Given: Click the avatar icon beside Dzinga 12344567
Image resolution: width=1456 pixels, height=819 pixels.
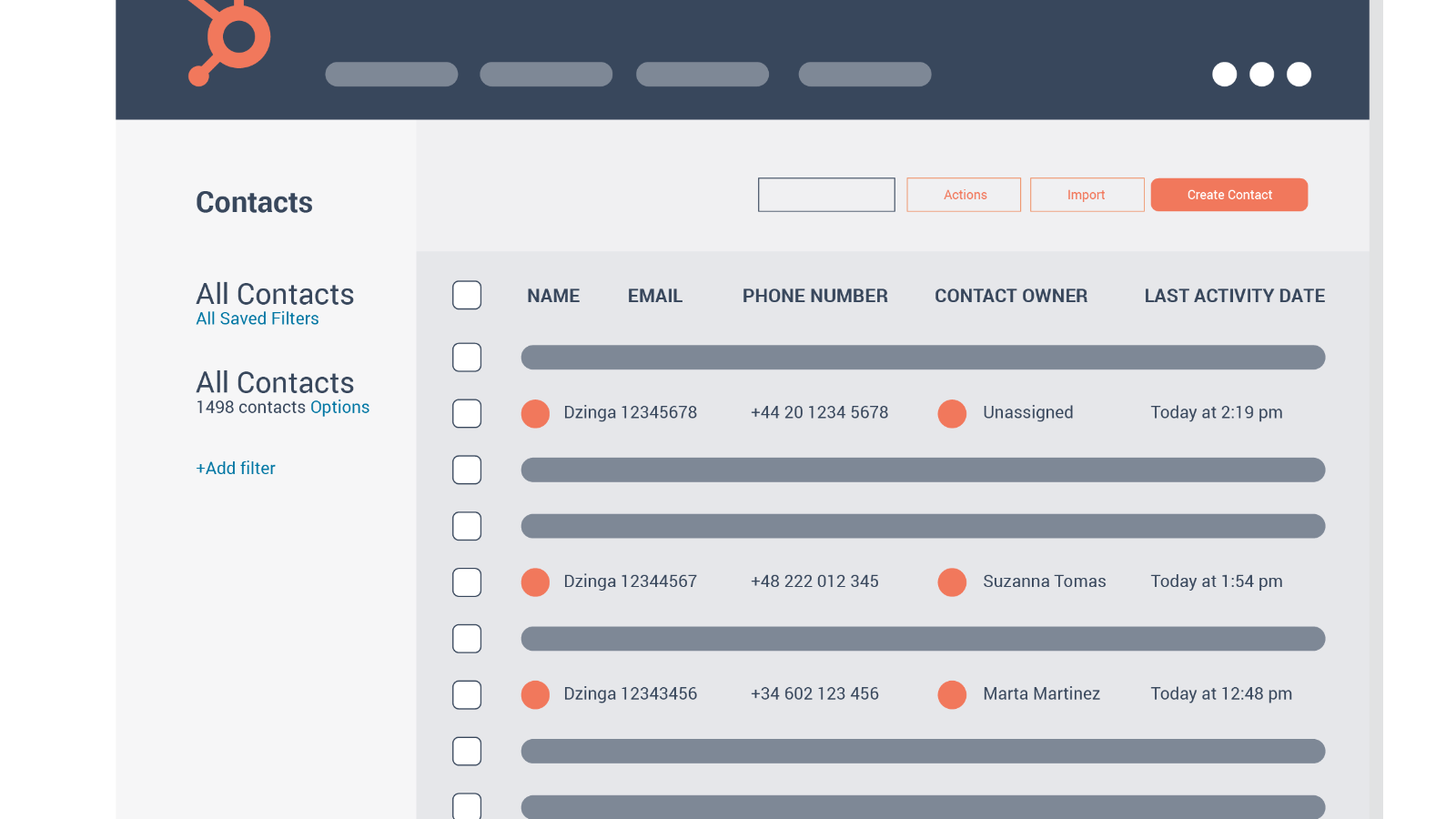Looking at the screenshot, I should point(535,582).
